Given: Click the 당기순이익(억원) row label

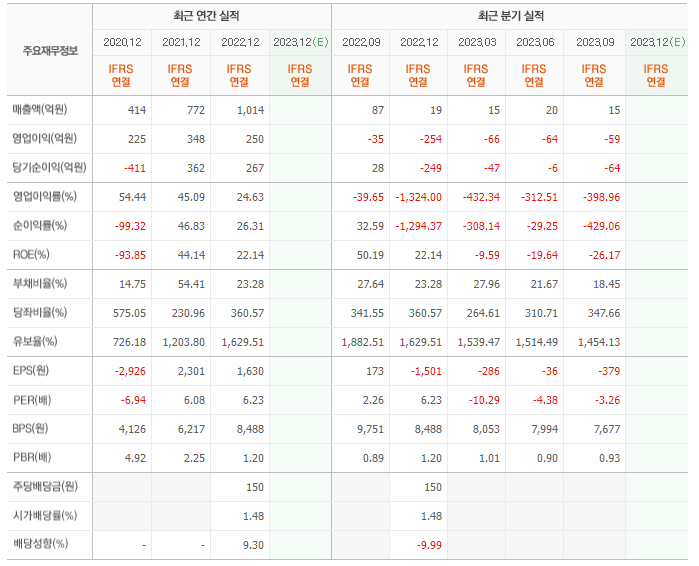Looking at the screenshot, I should (49, 168).
